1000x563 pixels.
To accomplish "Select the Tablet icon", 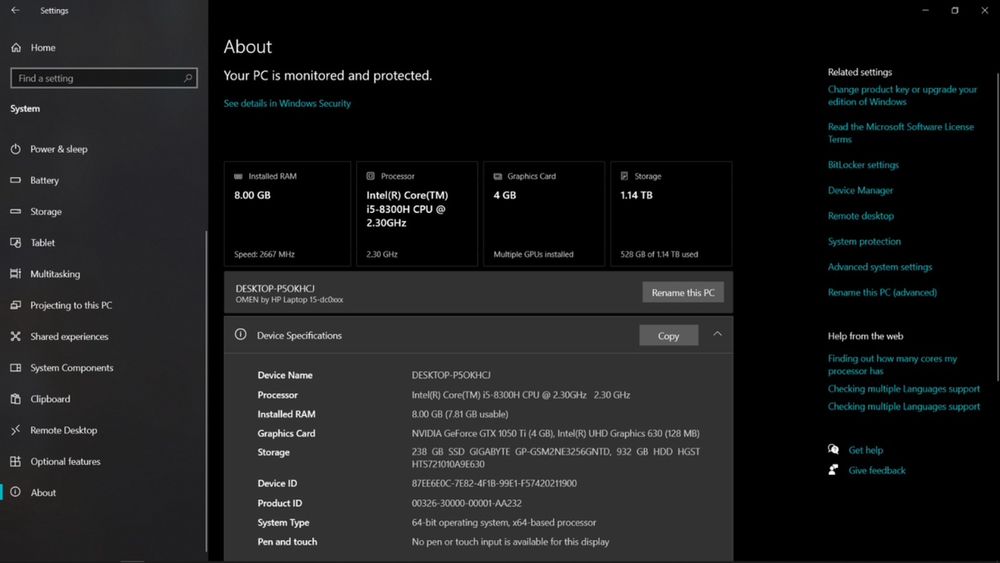I will [16, 242].
